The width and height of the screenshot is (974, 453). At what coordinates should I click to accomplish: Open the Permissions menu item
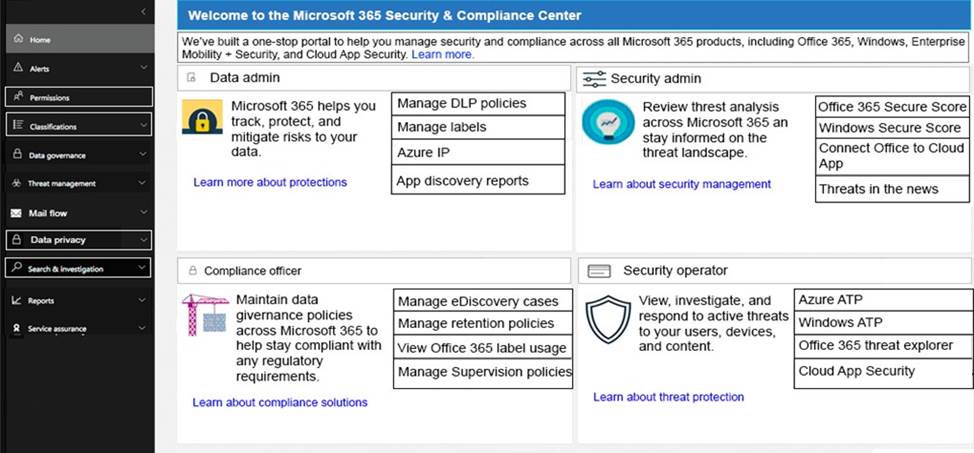(x=78, y=97)
